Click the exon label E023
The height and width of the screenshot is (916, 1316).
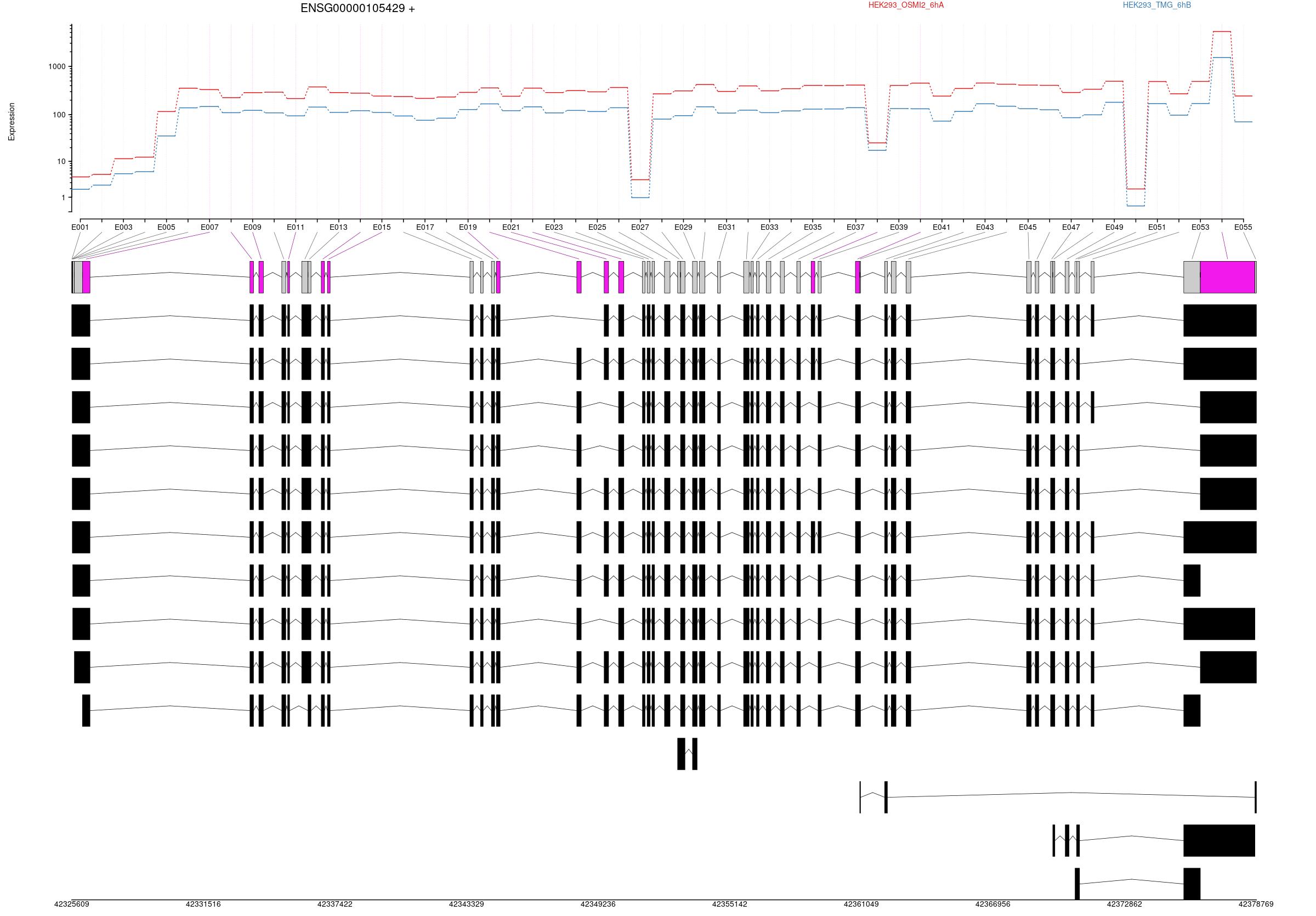point(554,227)
